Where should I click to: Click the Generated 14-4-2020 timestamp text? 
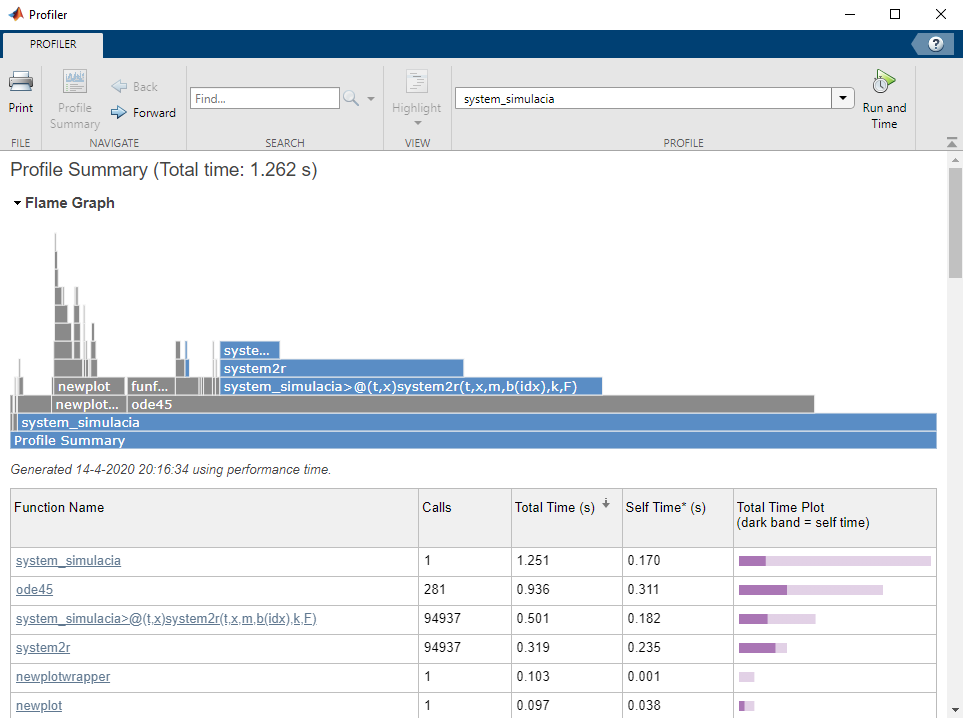click(171, 470)
